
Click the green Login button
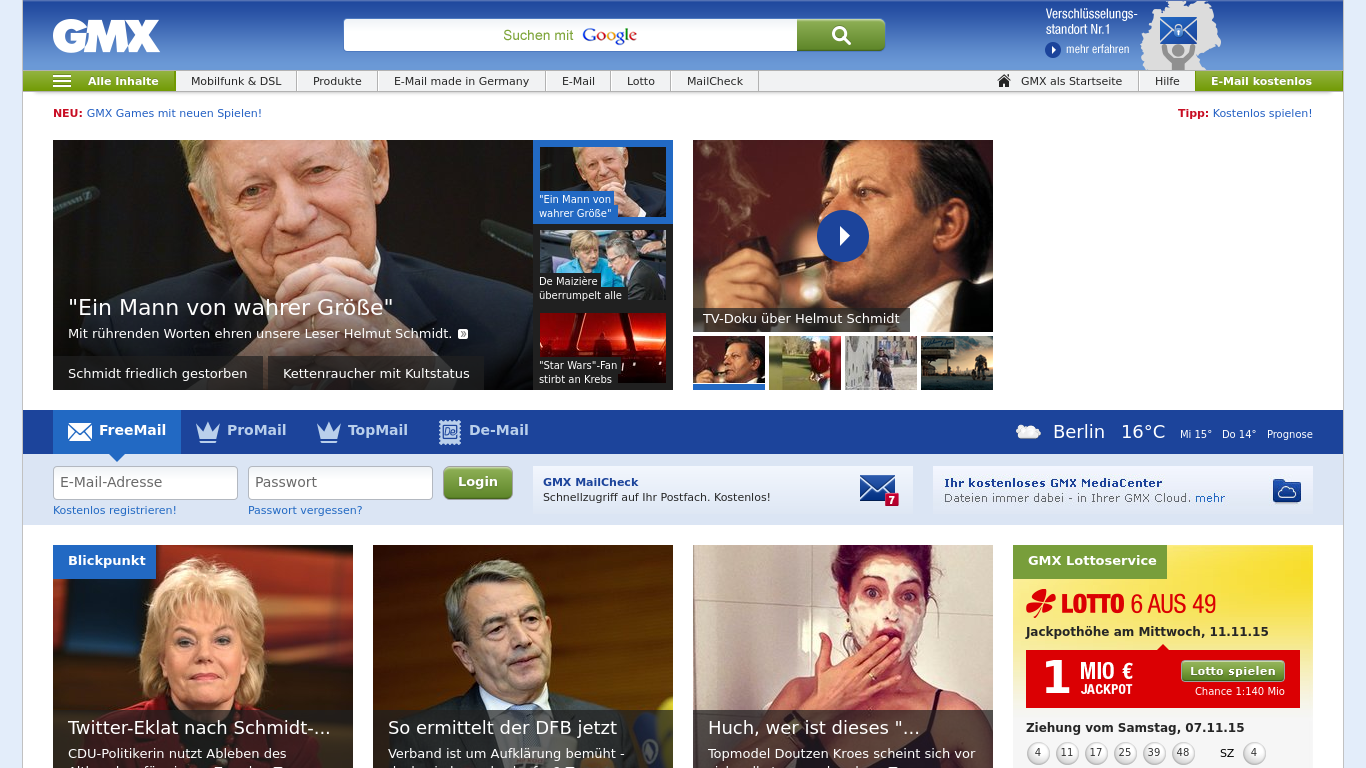[478, 482]
